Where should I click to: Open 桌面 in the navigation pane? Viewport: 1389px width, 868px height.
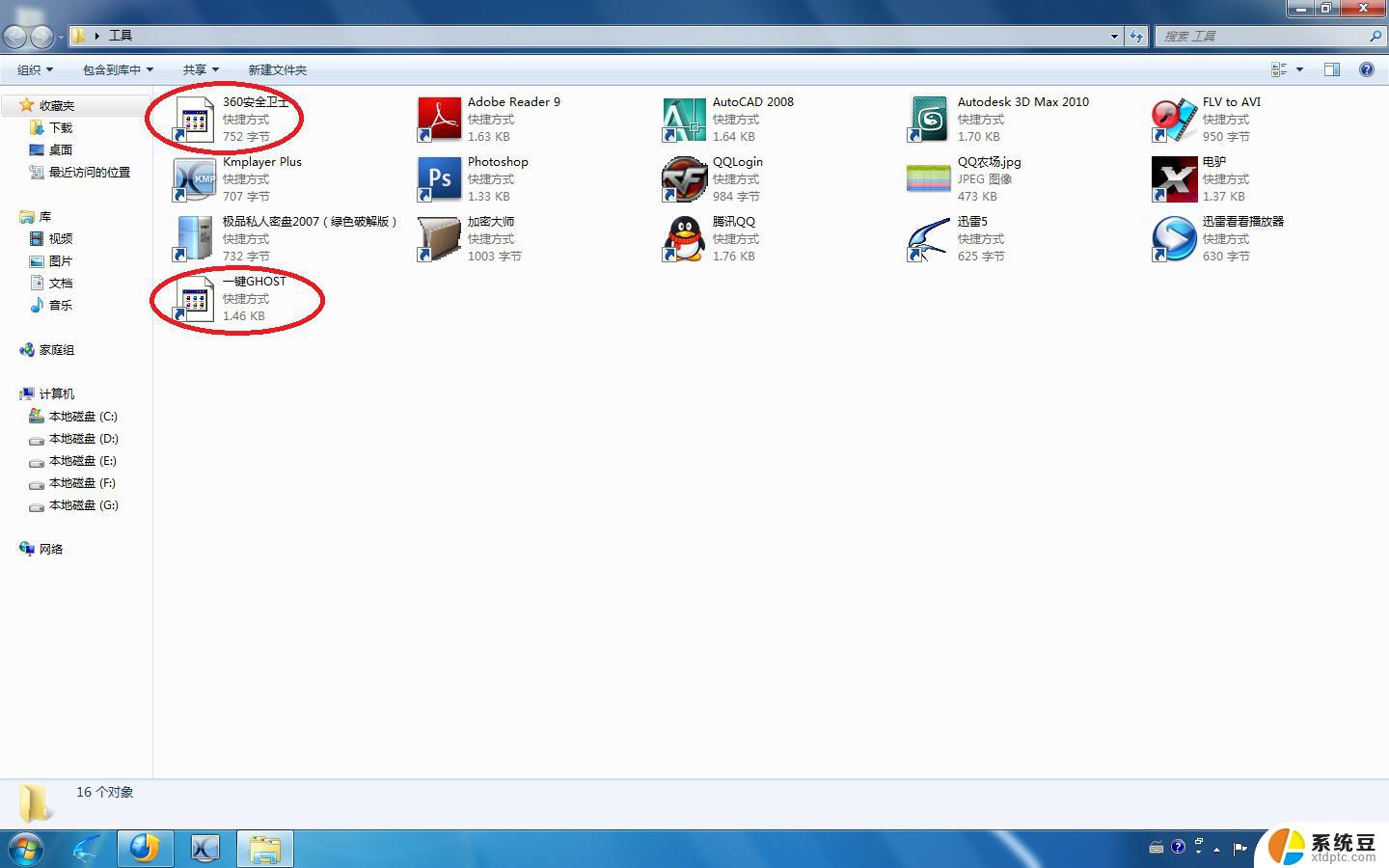(61, 150)
